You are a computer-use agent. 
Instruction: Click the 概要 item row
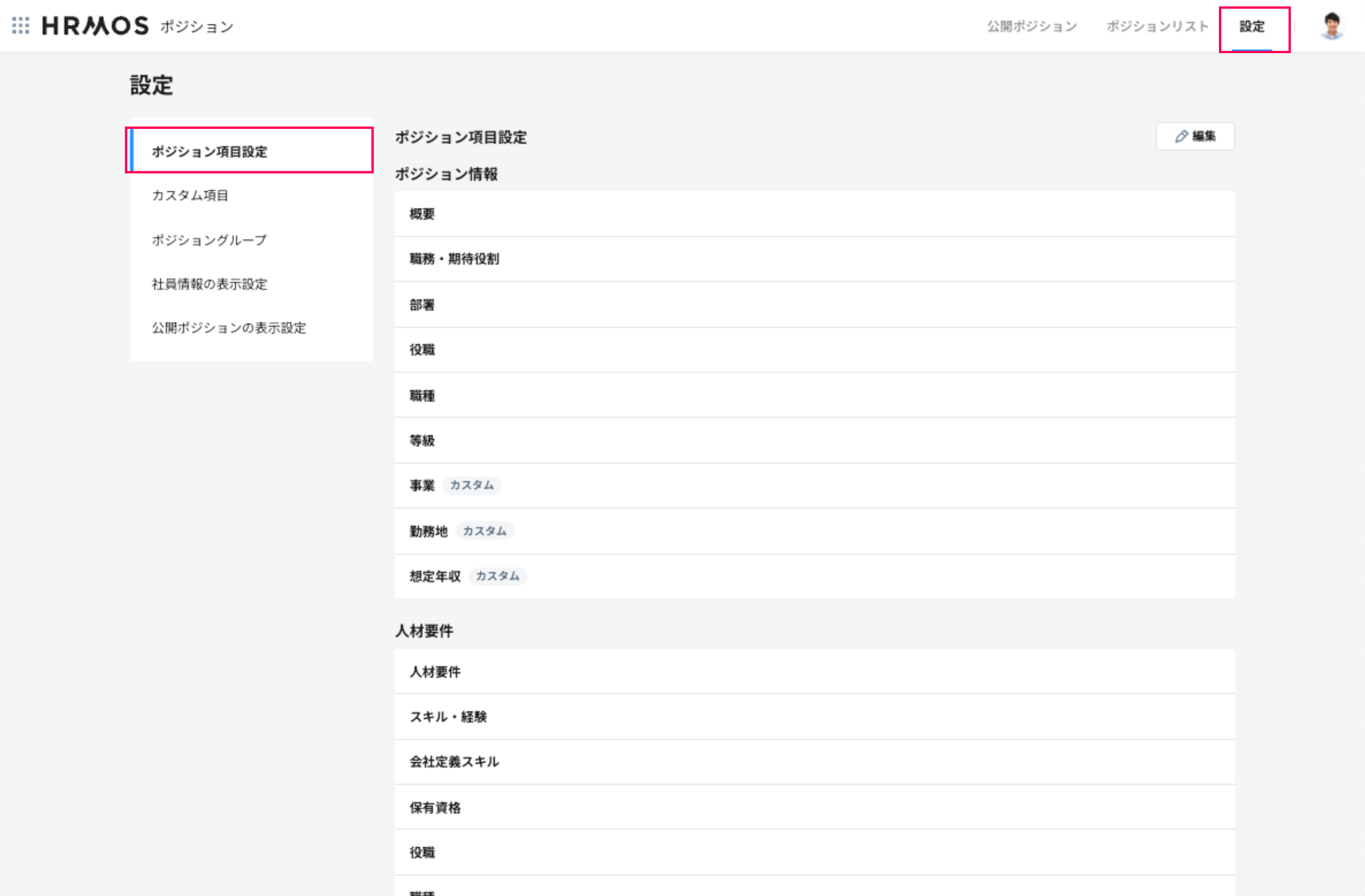coord(422,214)
